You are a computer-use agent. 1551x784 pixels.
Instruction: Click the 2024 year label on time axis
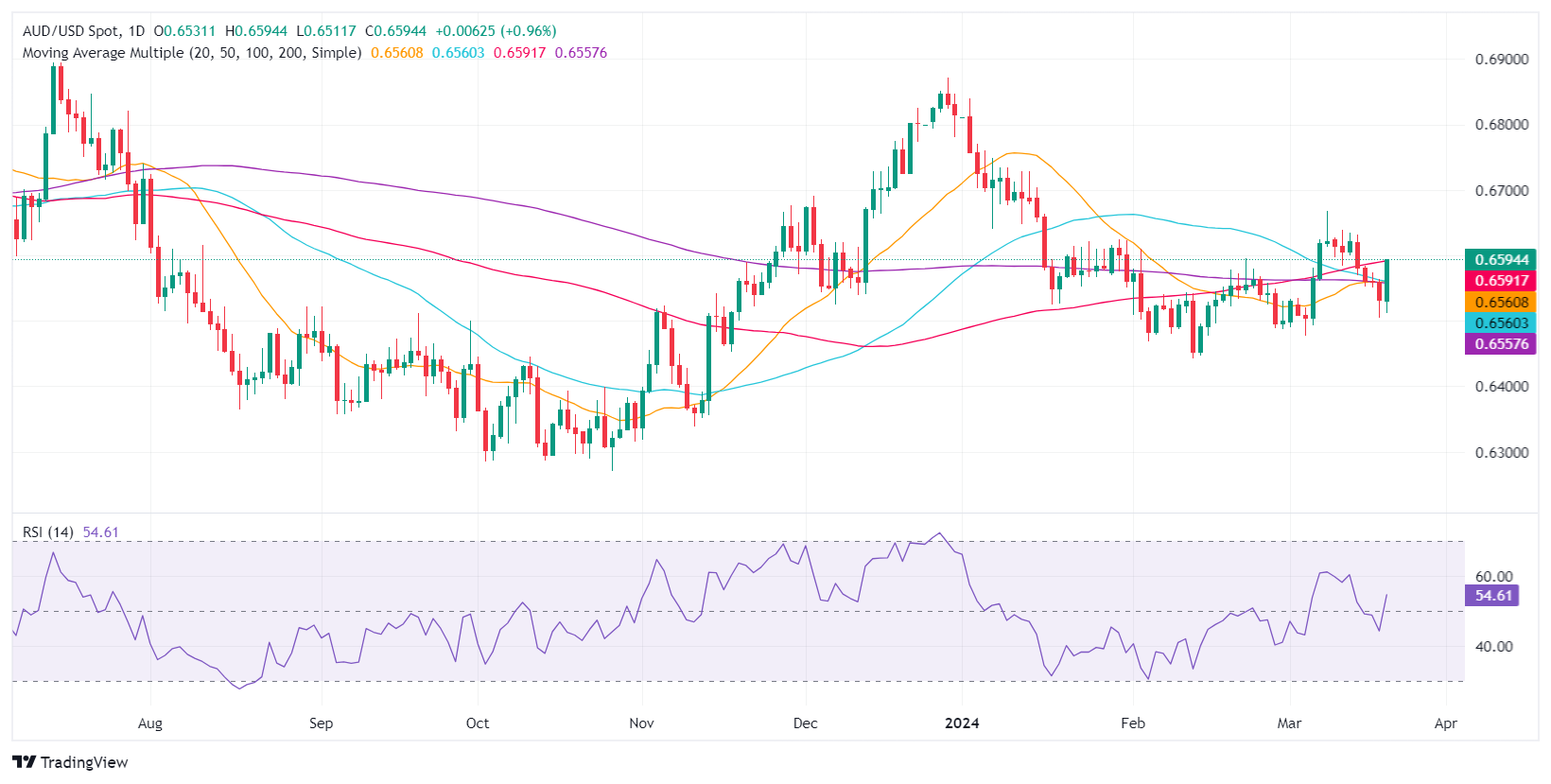[962, 723]
